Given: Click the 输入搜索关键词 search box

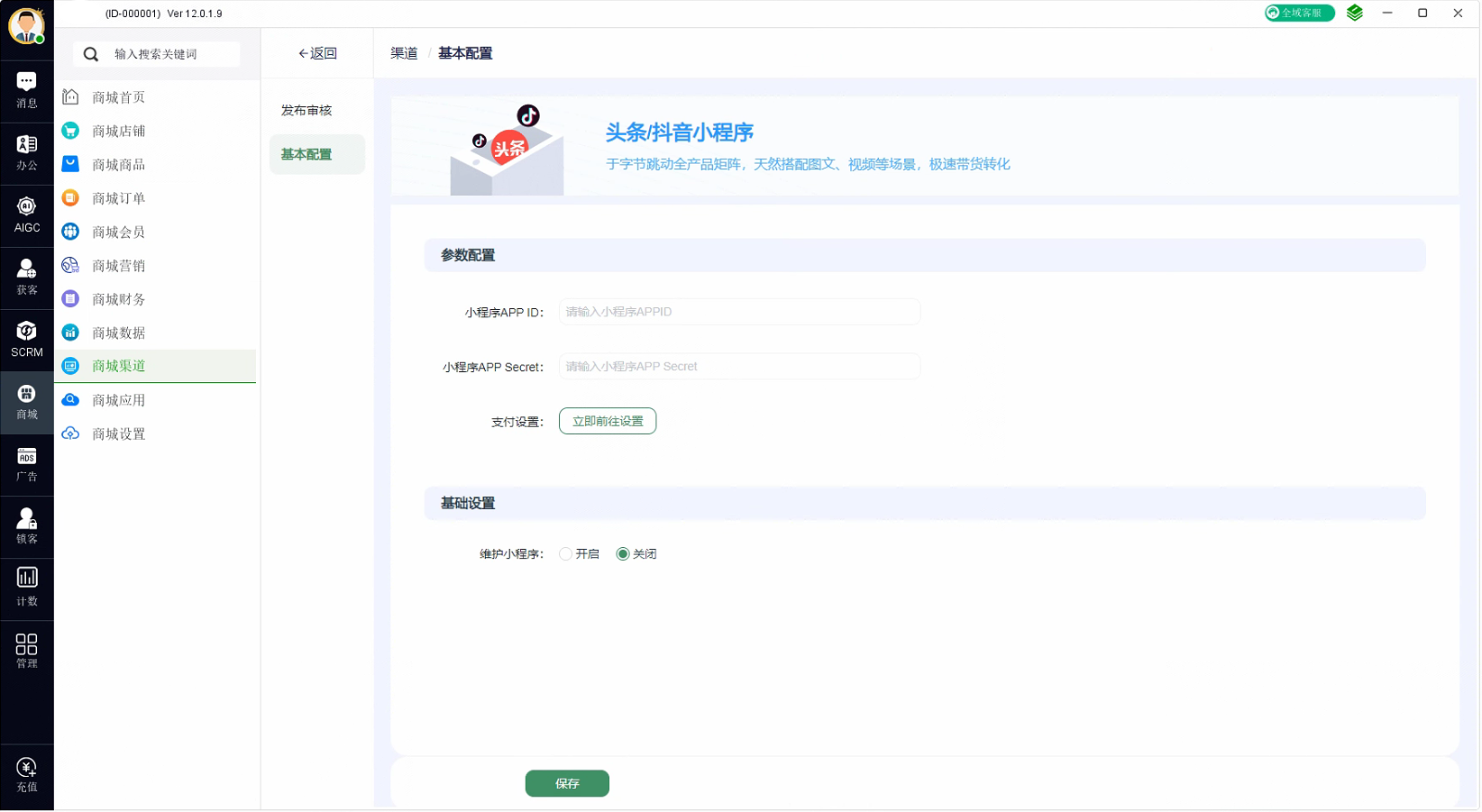Looking at the screenshot, I should click(157, 54).
